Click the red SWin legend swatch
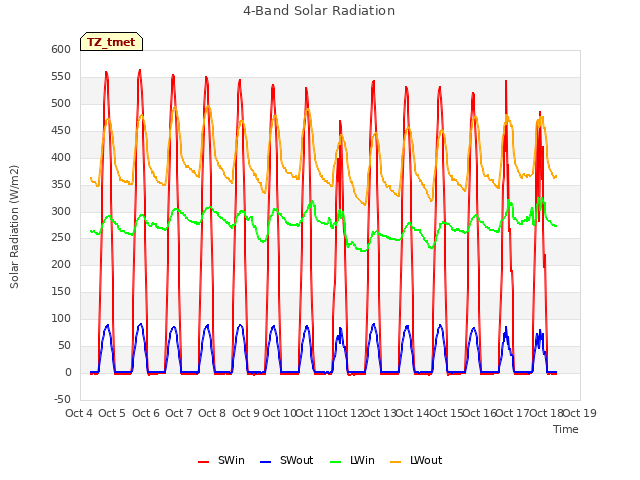The image size is (640, 480). (203, 462)
